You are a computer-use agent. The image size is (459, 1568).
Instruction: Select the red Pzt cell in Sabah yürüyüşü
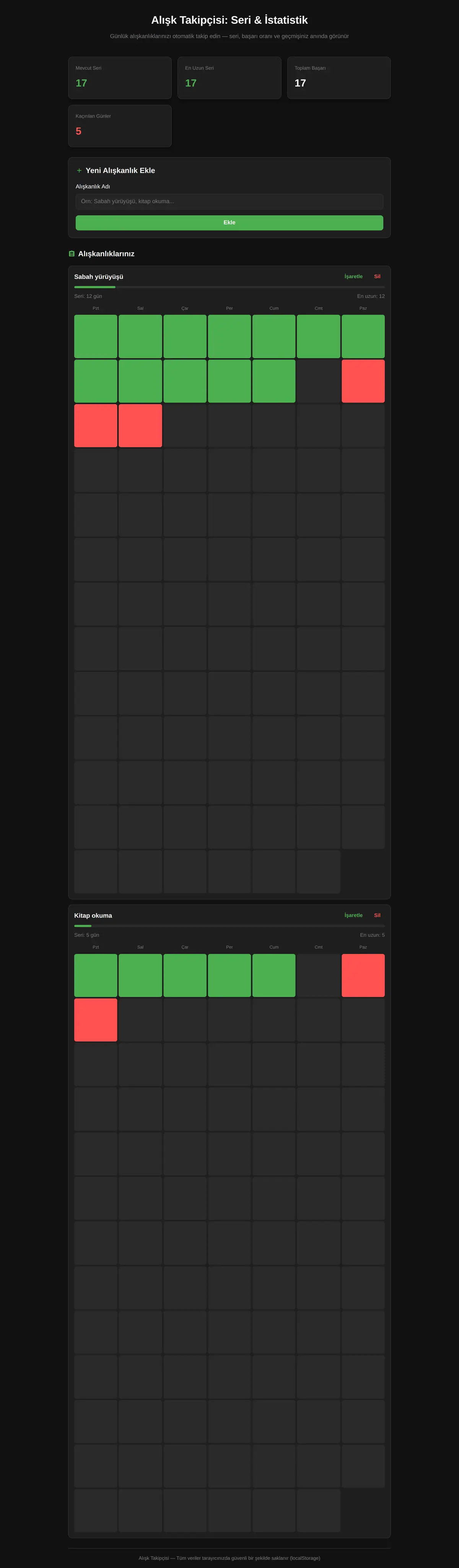(96, 425)
